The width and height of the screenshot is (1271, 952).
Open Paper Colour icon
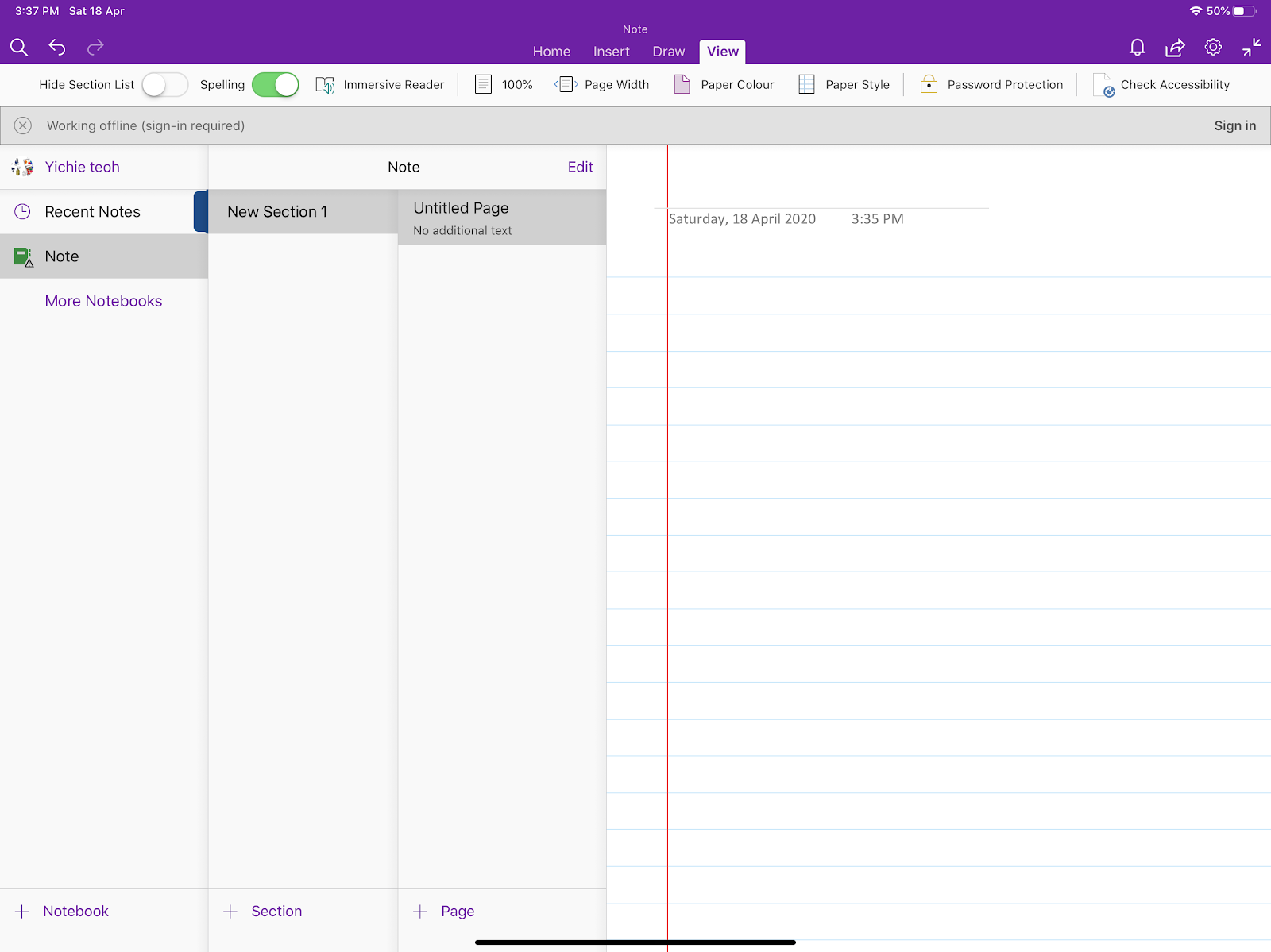pyautogui.click(x=682, y=84)
